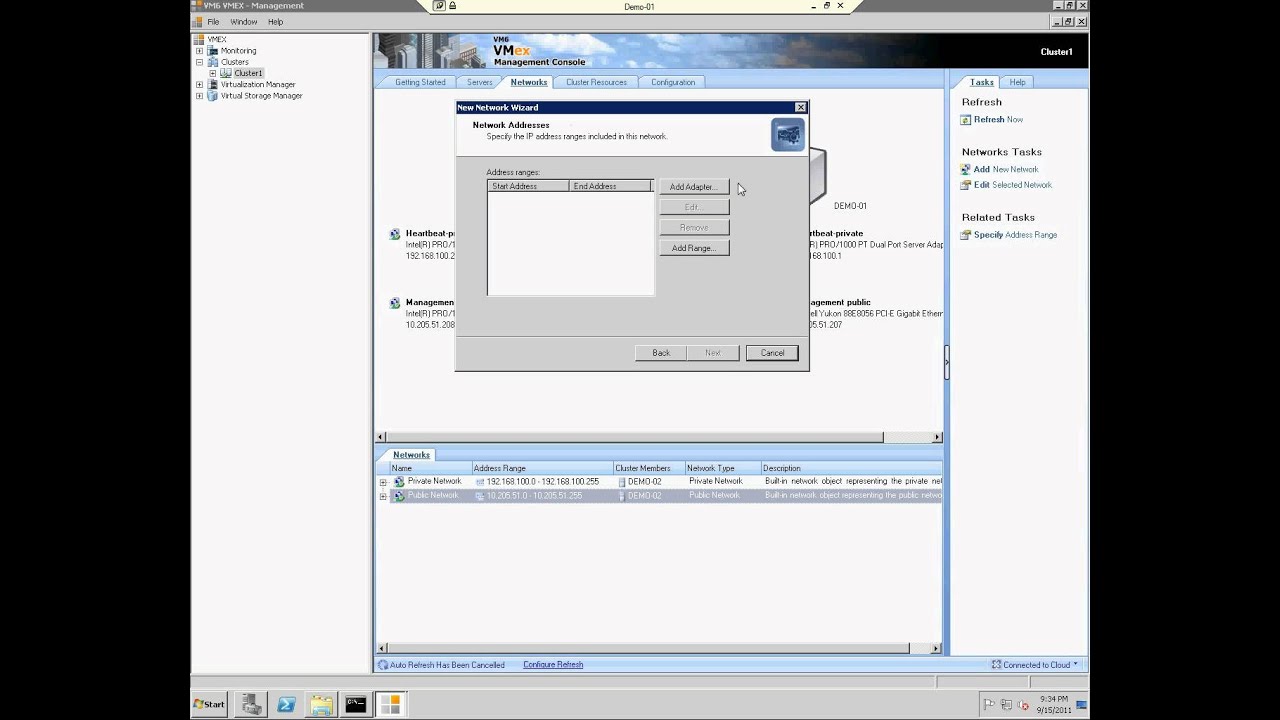1280x720 pixels.
Task: Click the Start button
Action: point(209,705)
